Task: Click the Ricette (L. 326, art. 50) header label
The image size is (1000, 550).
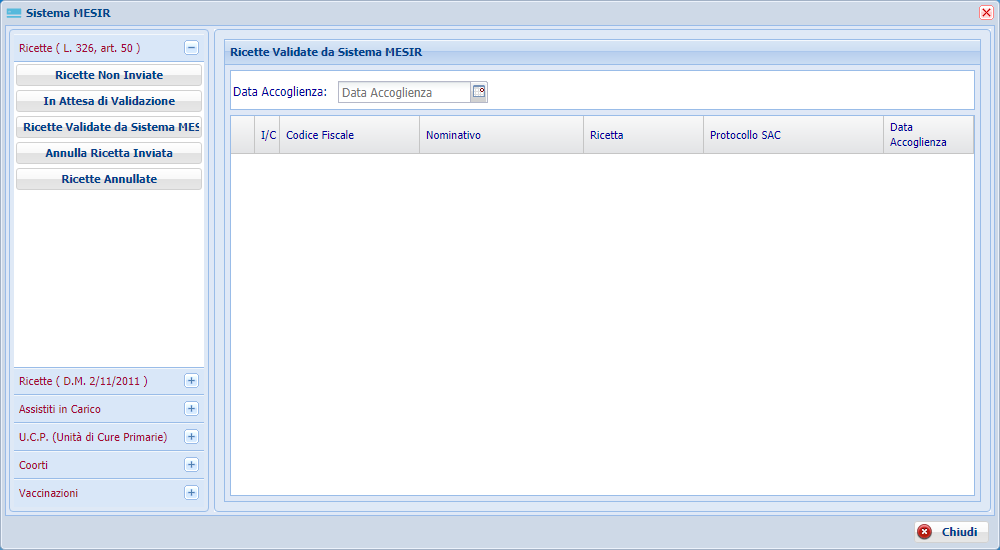Action: click(80, 48)
